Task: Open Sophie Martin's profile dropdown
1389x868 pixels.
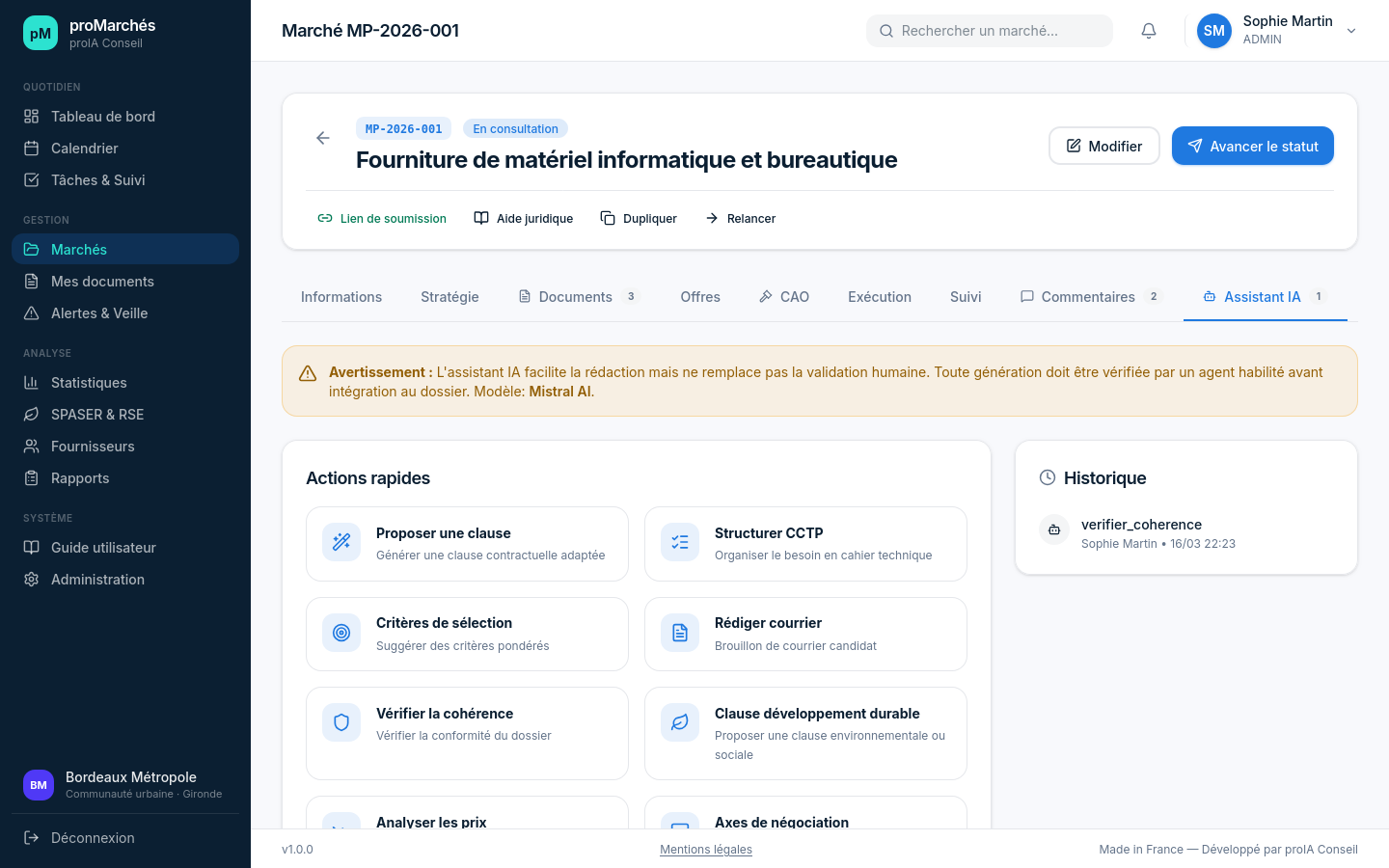Action: click(x=1278, y=30)
